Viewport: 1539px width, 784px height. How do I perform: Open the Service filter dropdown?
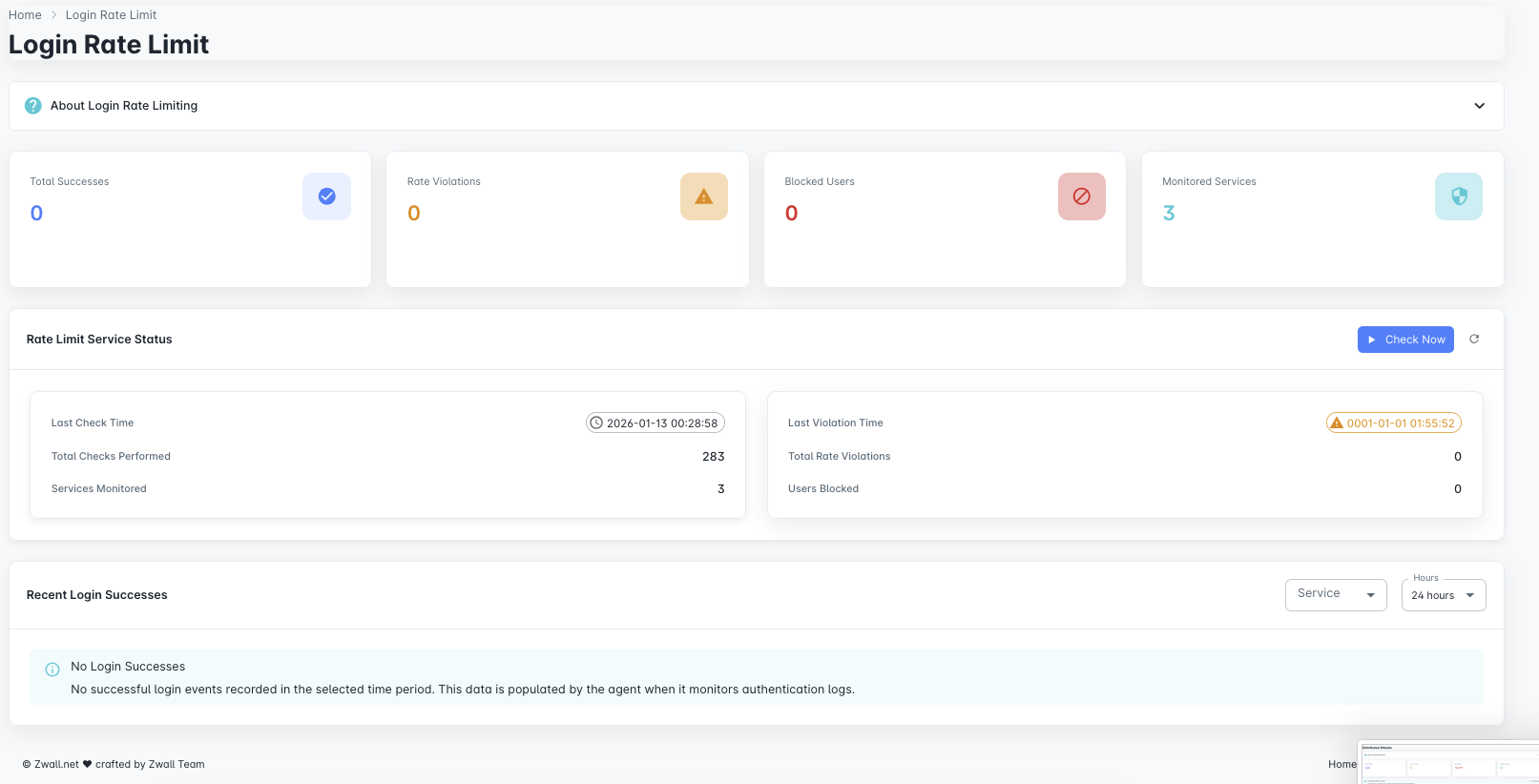[1335, 594]
